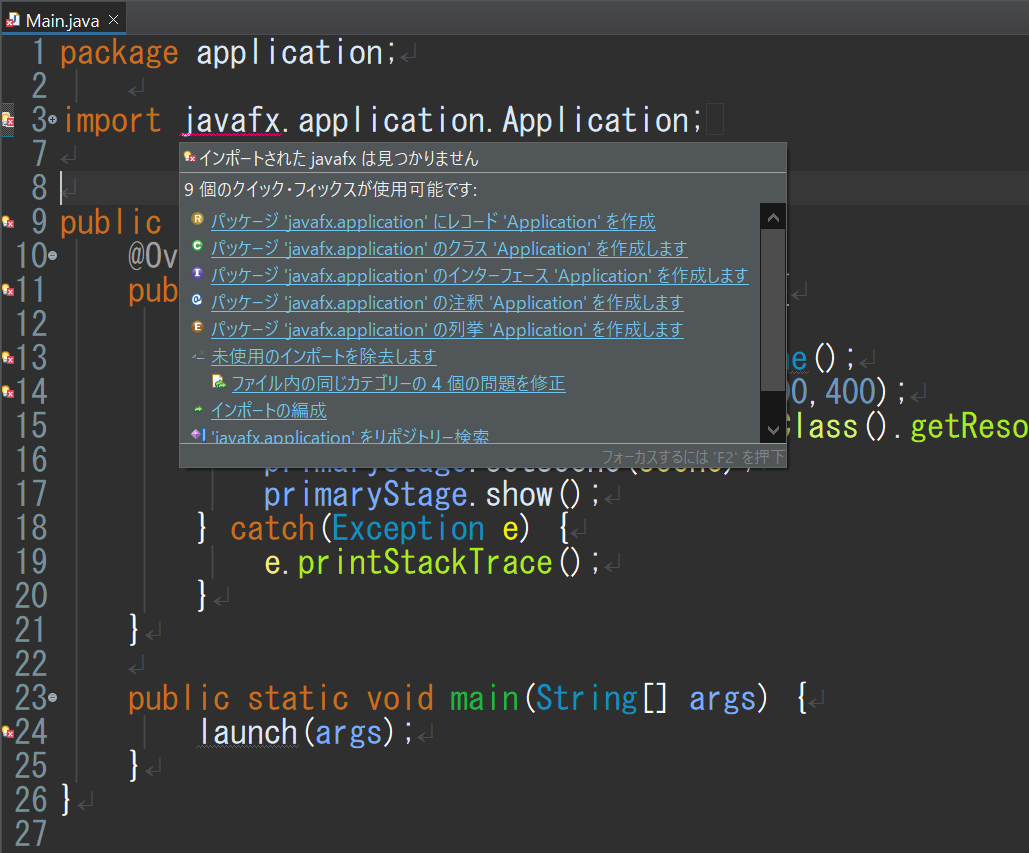Image resolution: width=1029 pixels, height=853 pixels.
Task: Expand the collapsed import fold on line 3
Action: pyautogui.click(x=50, y=120)
